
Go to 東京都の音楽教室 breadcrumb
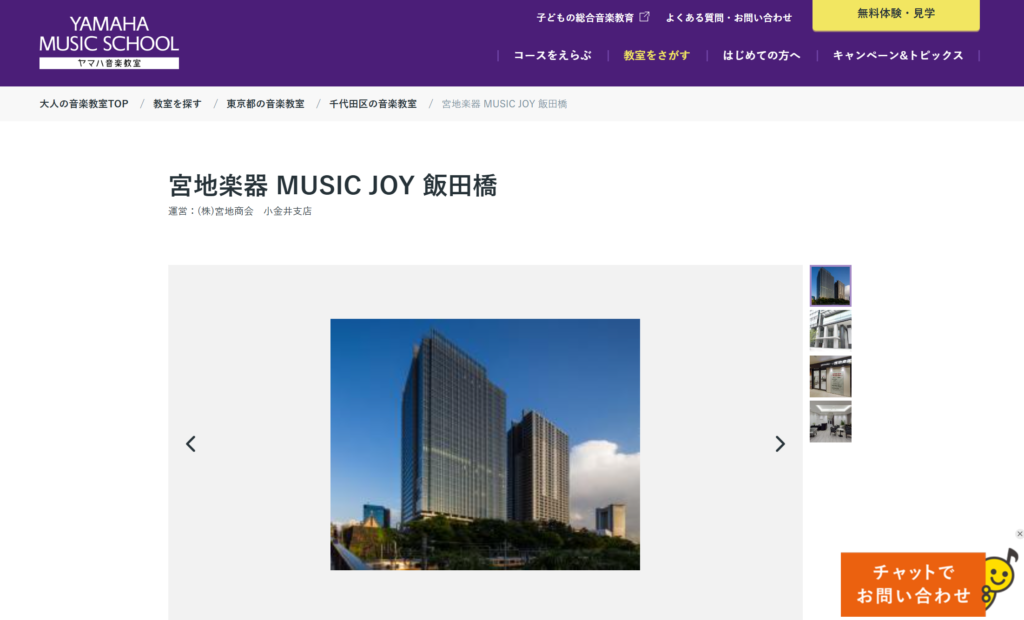[265, 104]
